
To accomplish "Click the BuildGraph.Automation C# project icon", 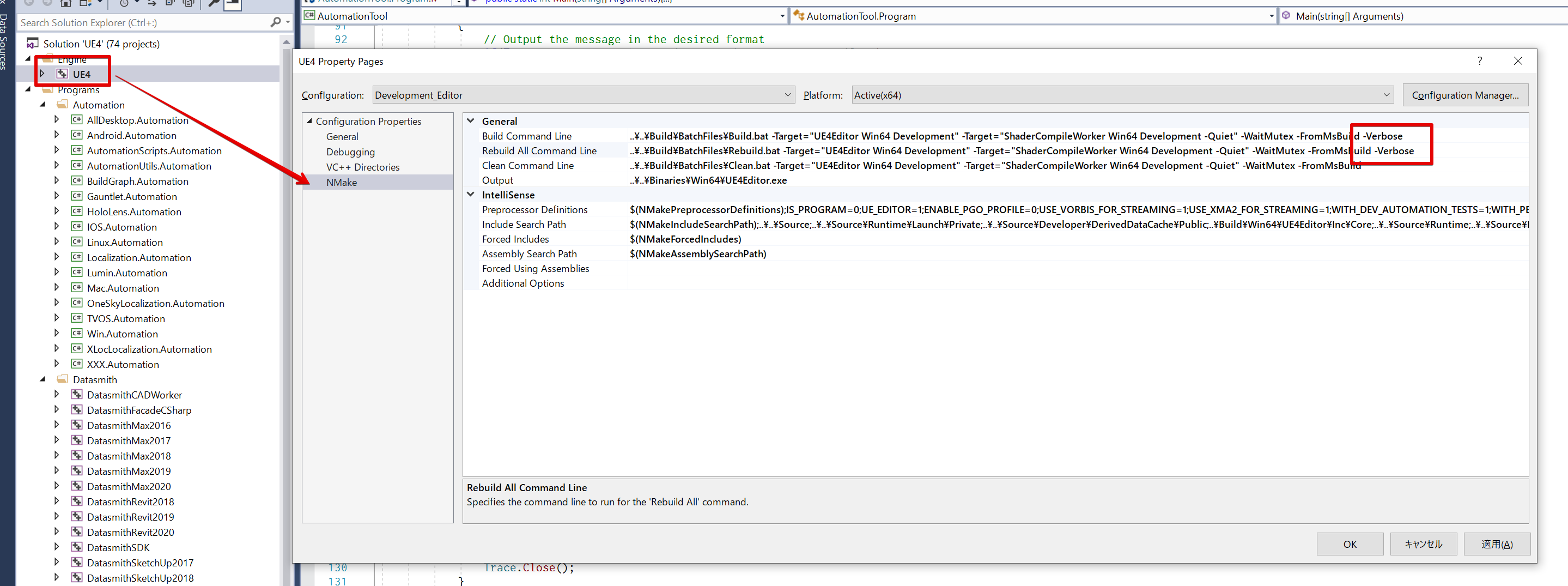I will 77,181.
